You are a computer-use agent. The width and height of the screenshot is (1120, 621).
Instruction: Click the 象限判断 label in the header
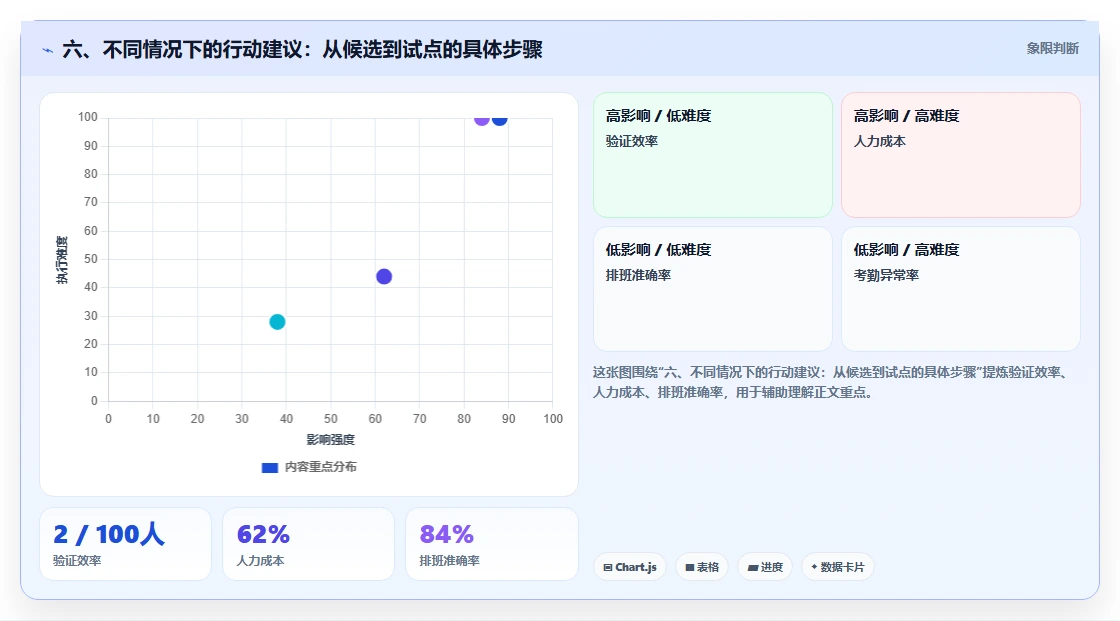1052,49
